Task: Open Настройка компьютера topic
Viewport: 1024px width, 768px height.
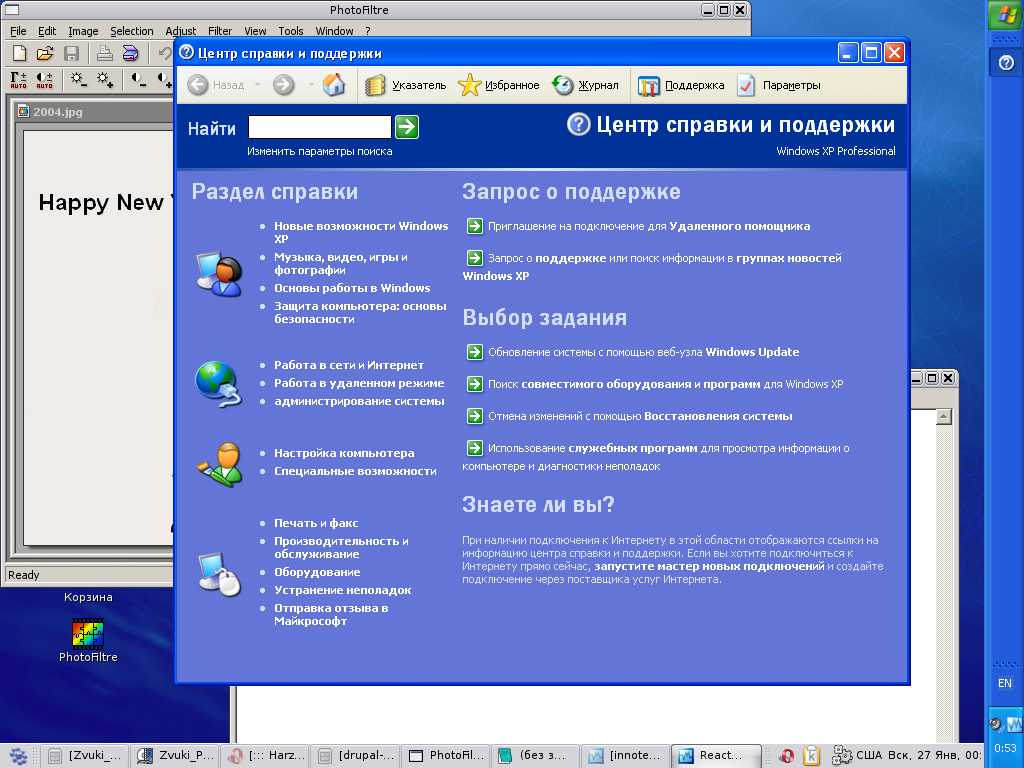Action: [344, 453]
